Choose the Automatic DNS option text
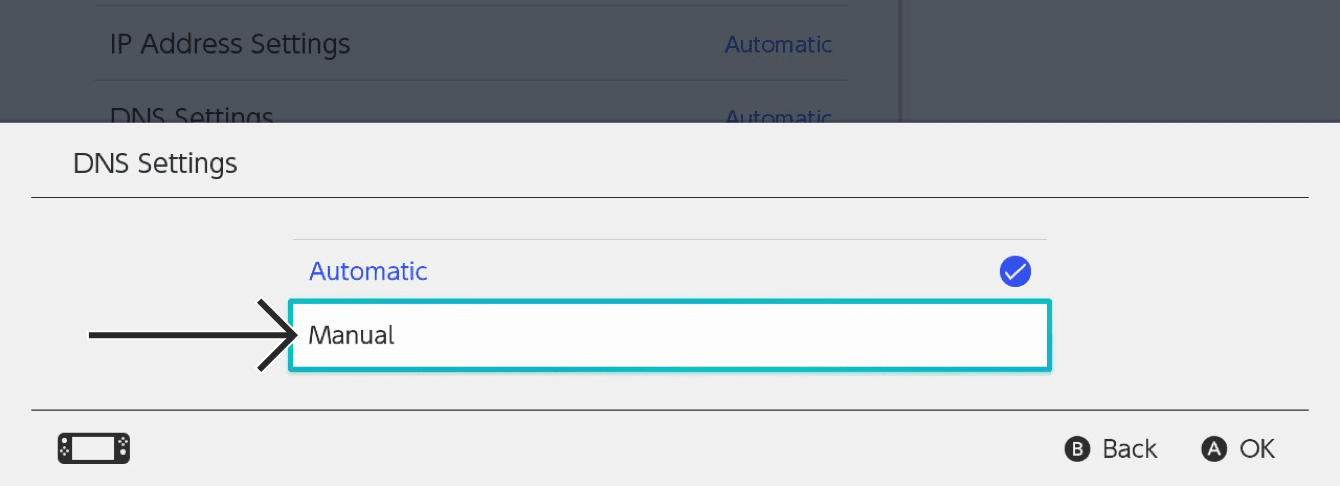 coord(368,271)
